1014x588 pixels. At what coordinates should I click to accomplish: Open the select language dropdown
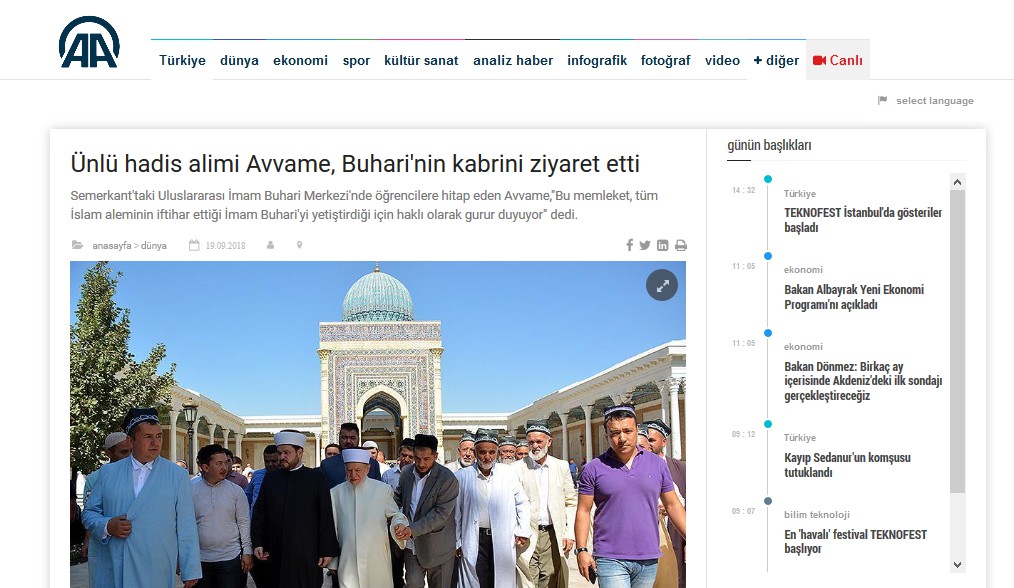[933, 101]
